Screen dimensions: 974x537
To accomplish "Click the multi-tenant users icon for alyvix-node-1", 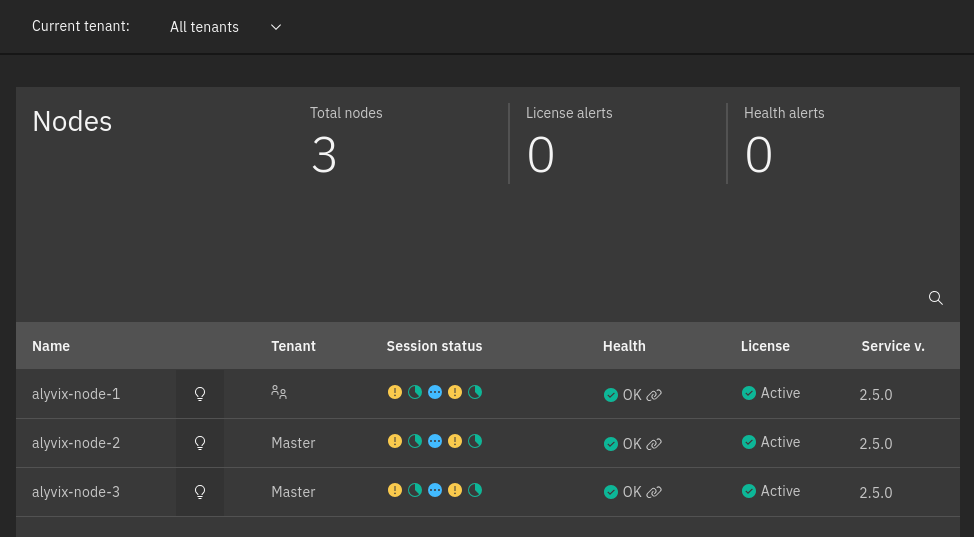I will pyautogui.click(x=279, y=393).
